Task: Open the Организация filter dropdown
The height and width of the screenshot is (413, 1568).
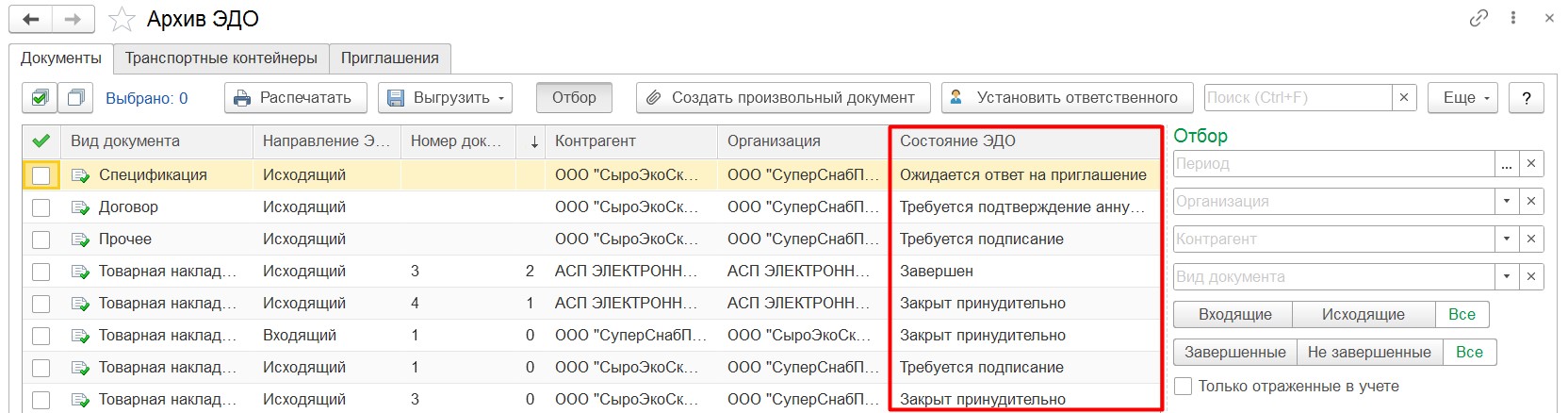Action: (1507, 201)
